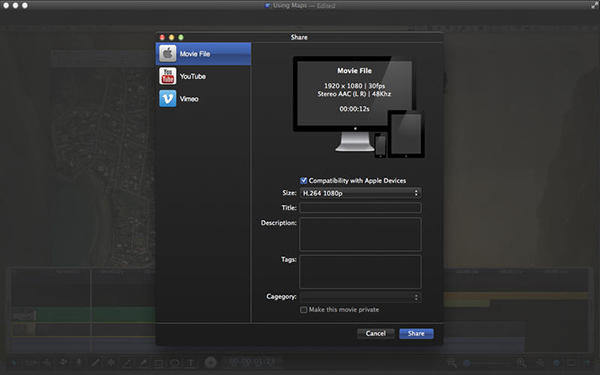Screen dimensions: 600x375
Task: Switch to the YouTube share option
Action: click(x=203, y=76)
